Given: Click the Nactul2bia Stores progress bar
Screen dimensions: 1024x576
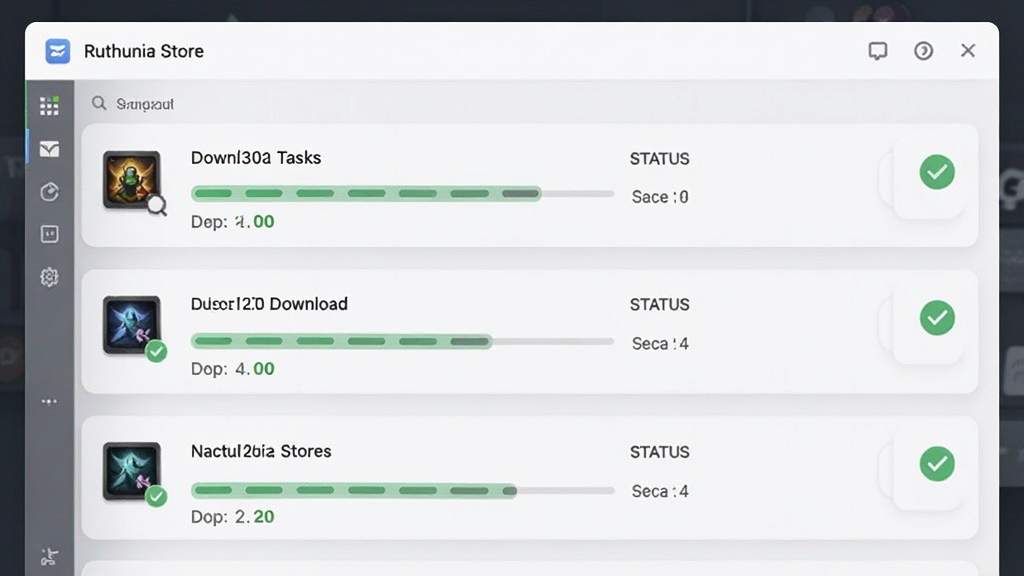Looking at the screenshot, I should [x=402, y=490].
